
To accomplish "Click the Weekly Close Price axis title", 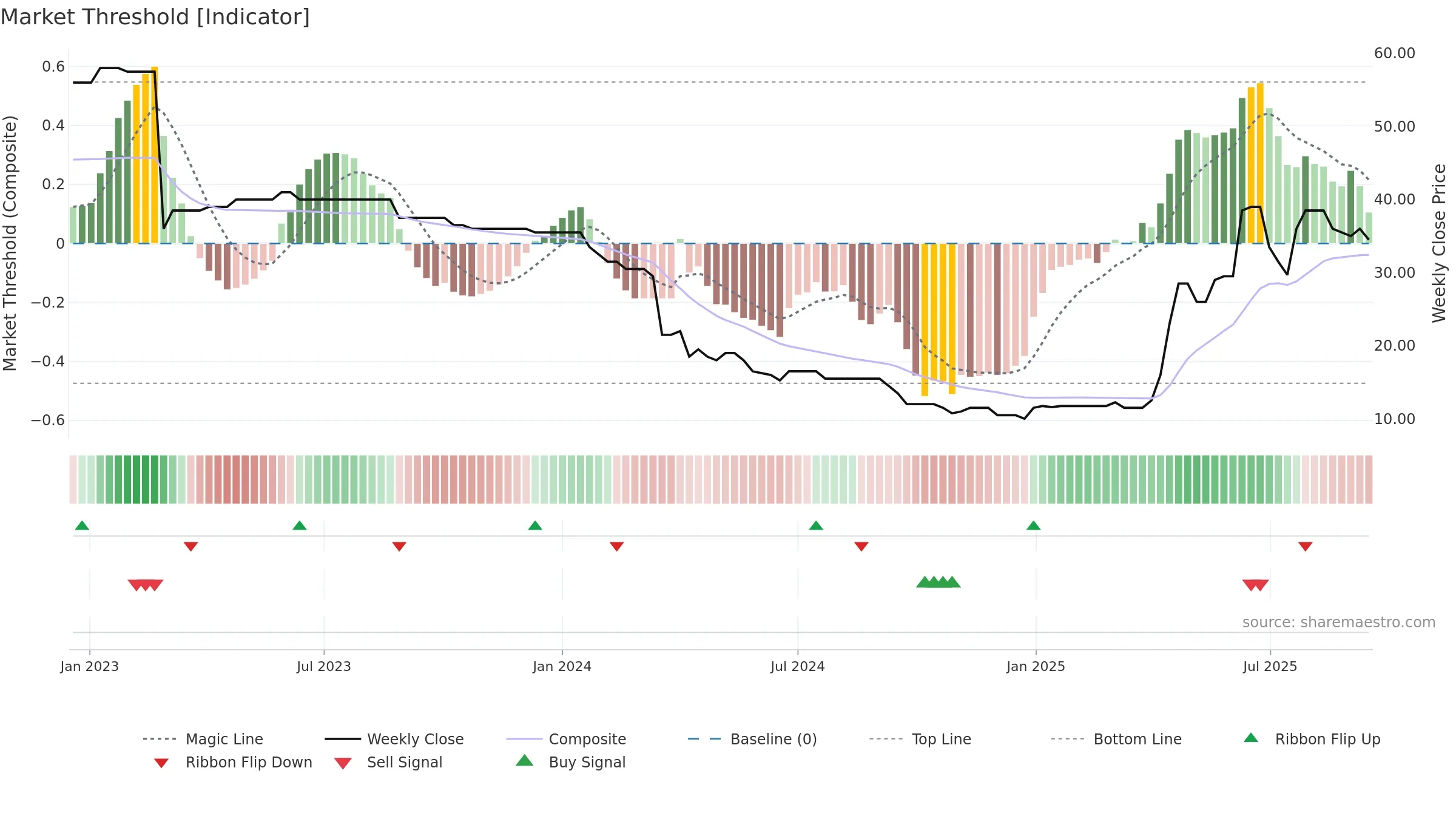I will point(1439,243).
